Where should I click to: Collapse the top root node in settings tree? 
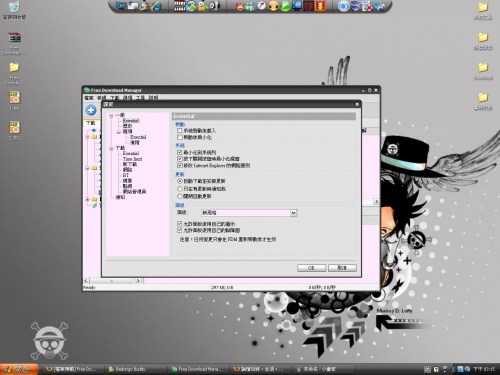coord(111,115)
